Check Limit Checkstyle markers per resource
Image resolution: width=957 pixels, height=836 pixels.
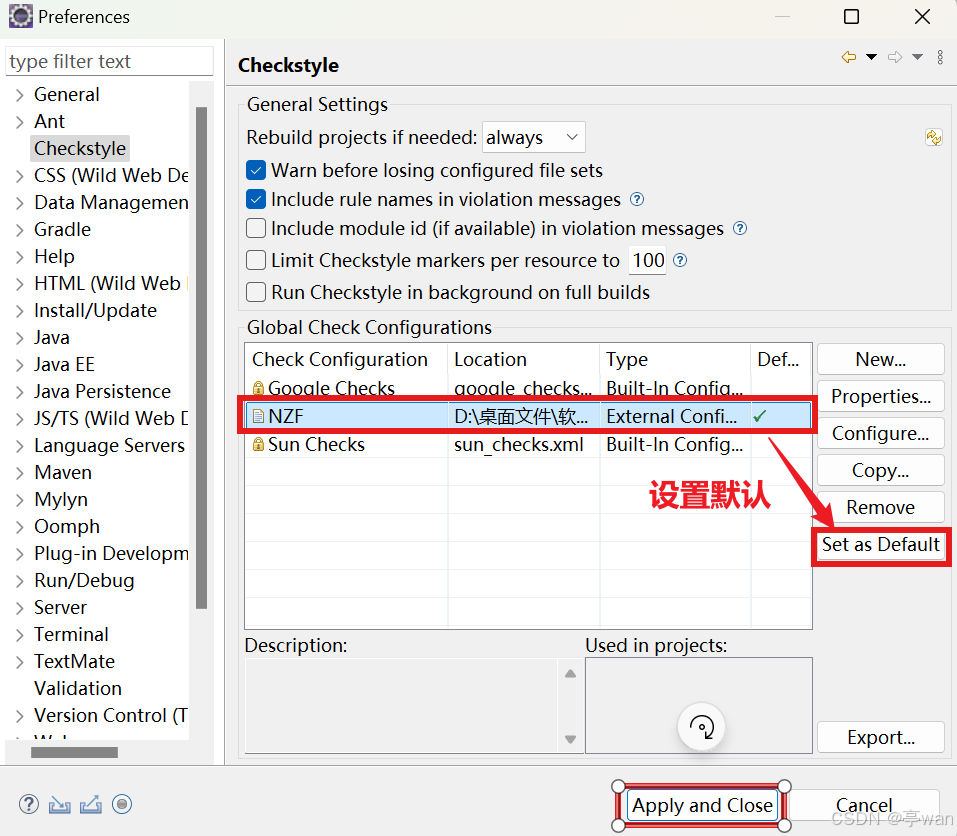click(x=256, y=260)
